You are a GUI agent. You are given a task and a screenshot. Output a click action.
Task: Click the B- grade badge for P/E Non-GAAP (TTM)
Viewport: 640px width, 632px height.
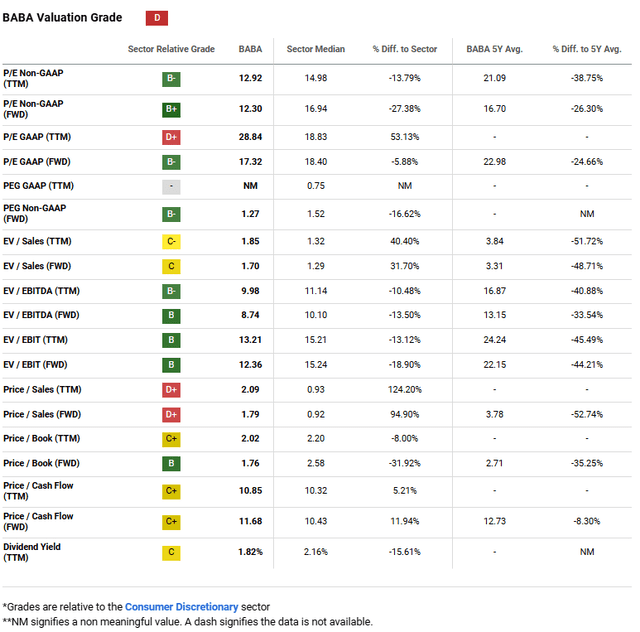point(172,78)
